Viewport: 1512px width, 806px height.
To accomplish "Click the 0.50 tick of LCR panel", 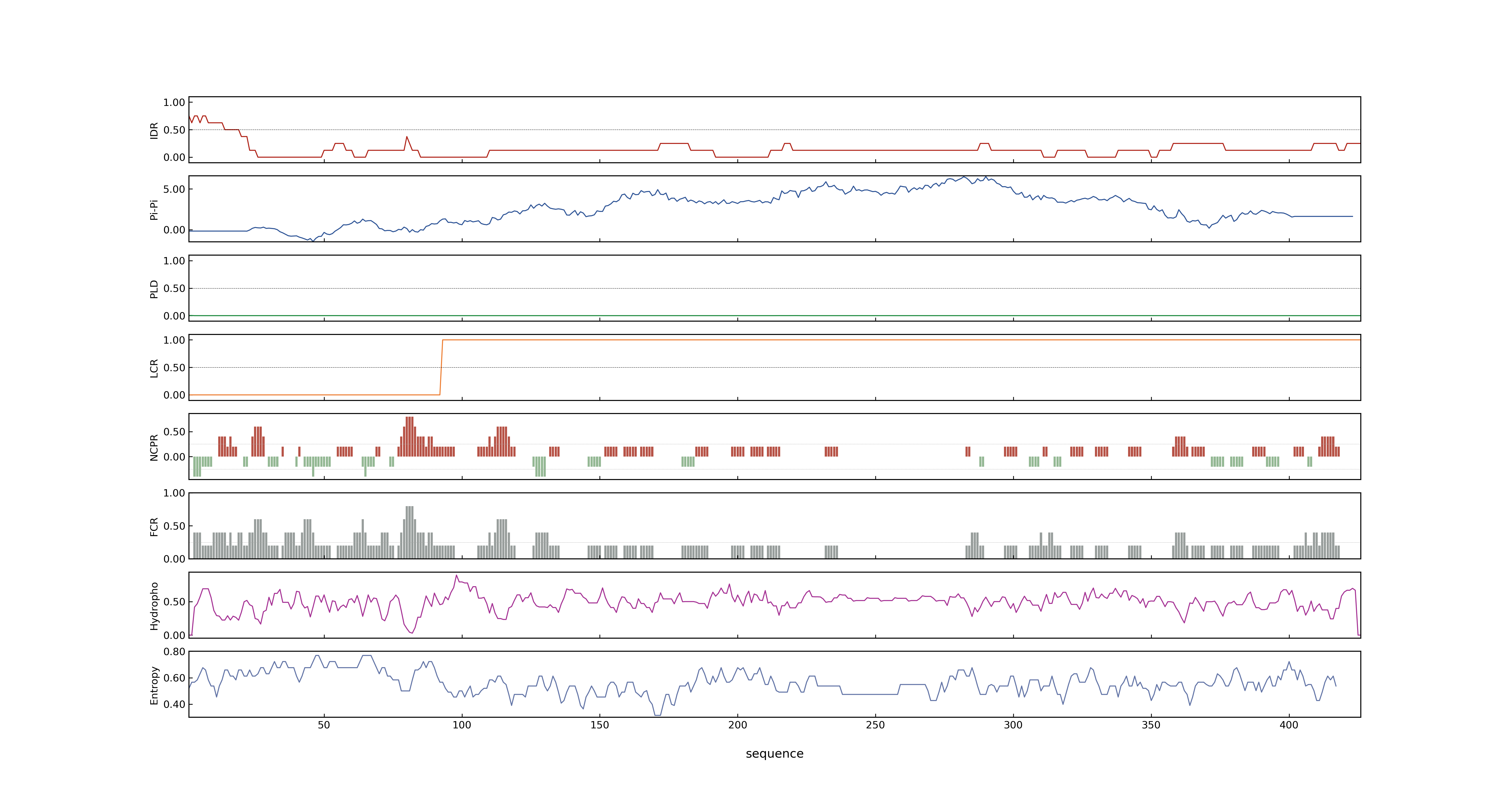I will tap(174, 368).
